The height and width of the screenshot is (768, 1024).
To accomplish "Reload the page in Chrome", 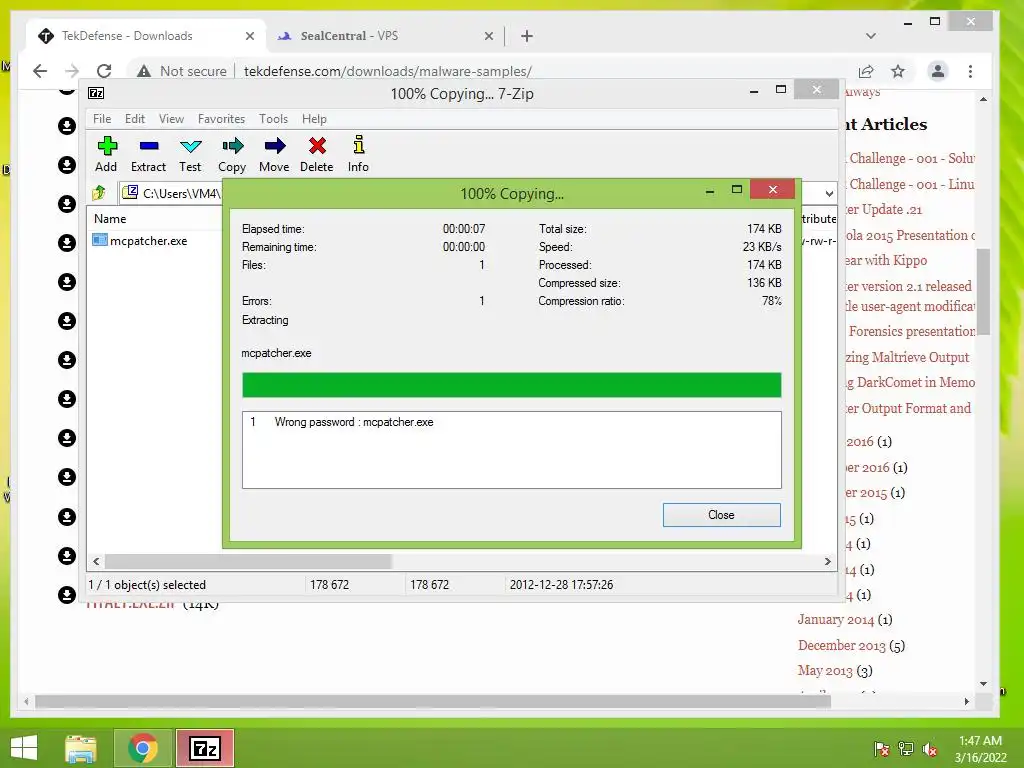I will (104, 71).
